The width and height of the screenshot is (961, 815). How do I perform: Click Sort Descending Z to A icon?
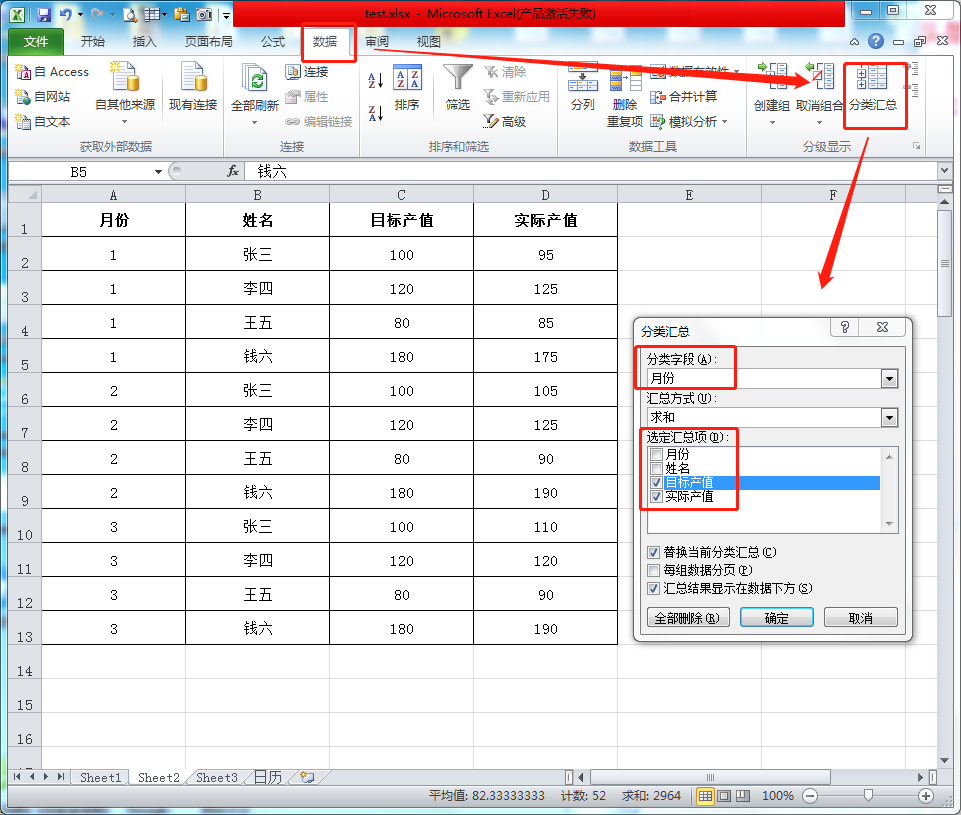click(376, 113)
